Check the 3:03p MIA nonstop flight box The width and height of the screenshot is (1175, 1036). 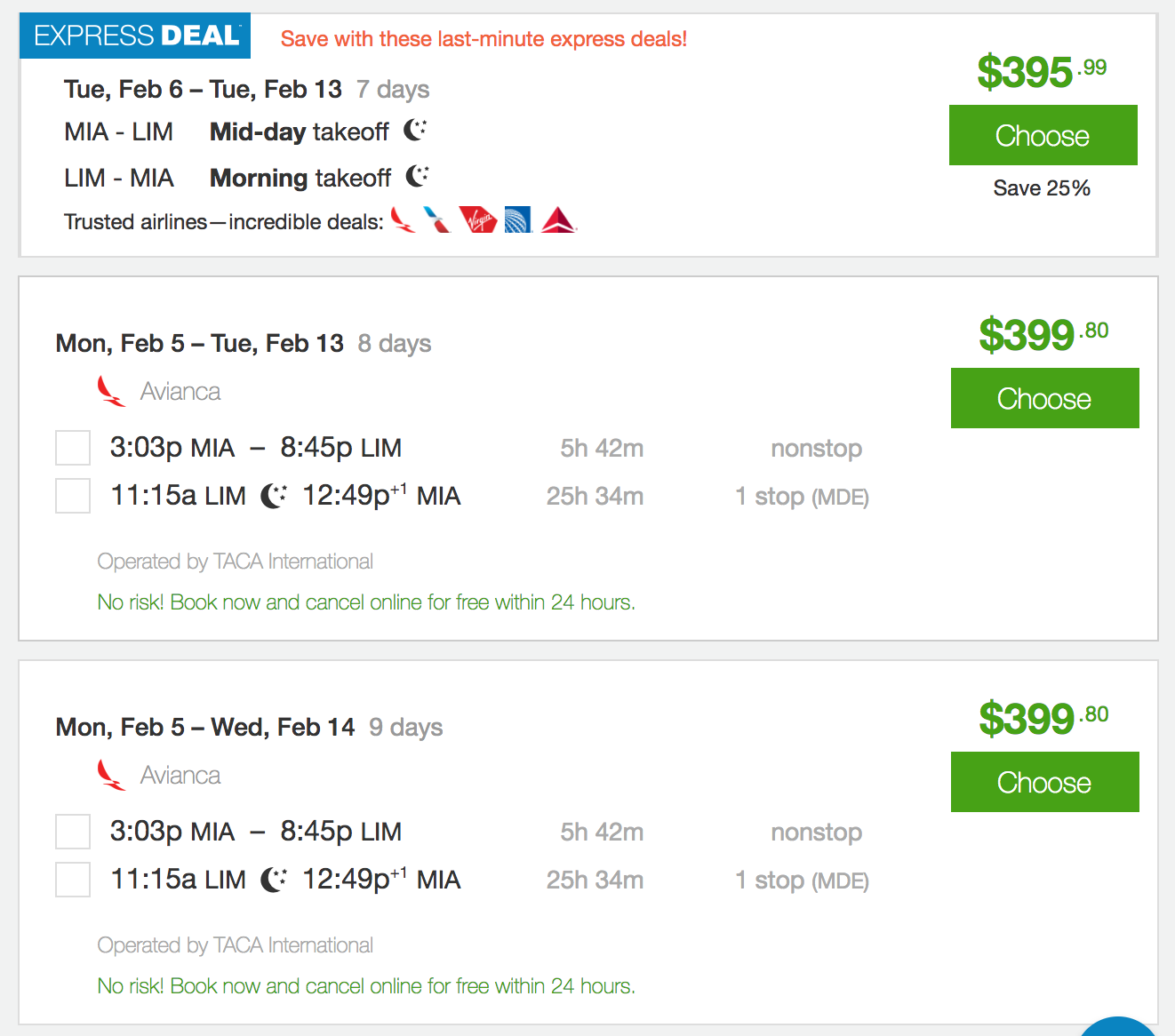72,448
